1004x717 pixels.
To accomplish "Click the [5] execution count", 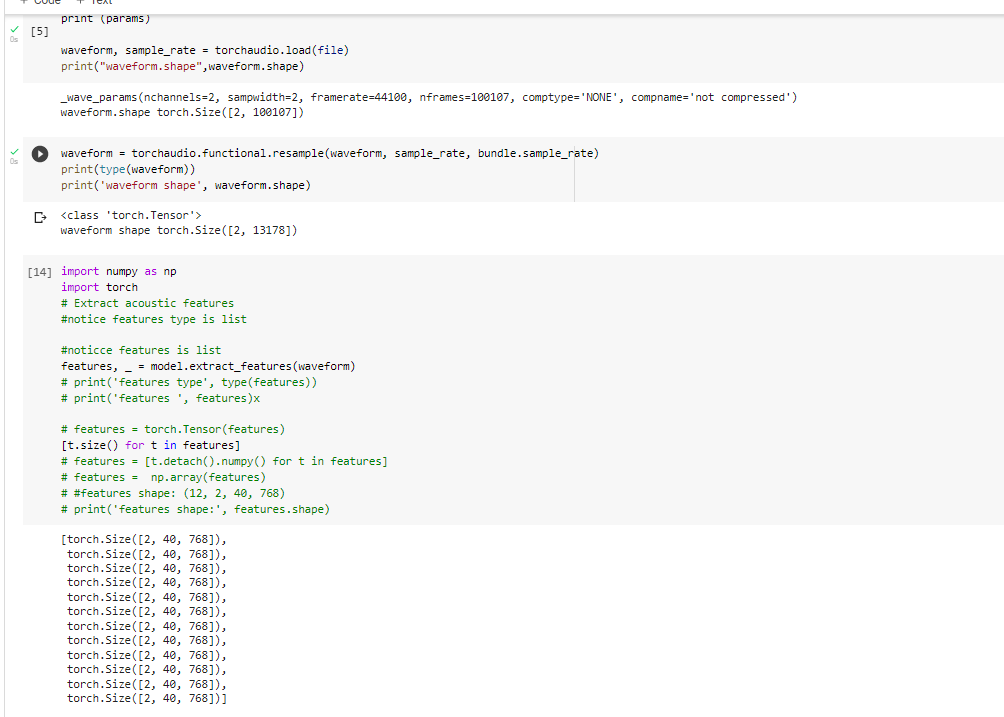I will coord(40,32).
